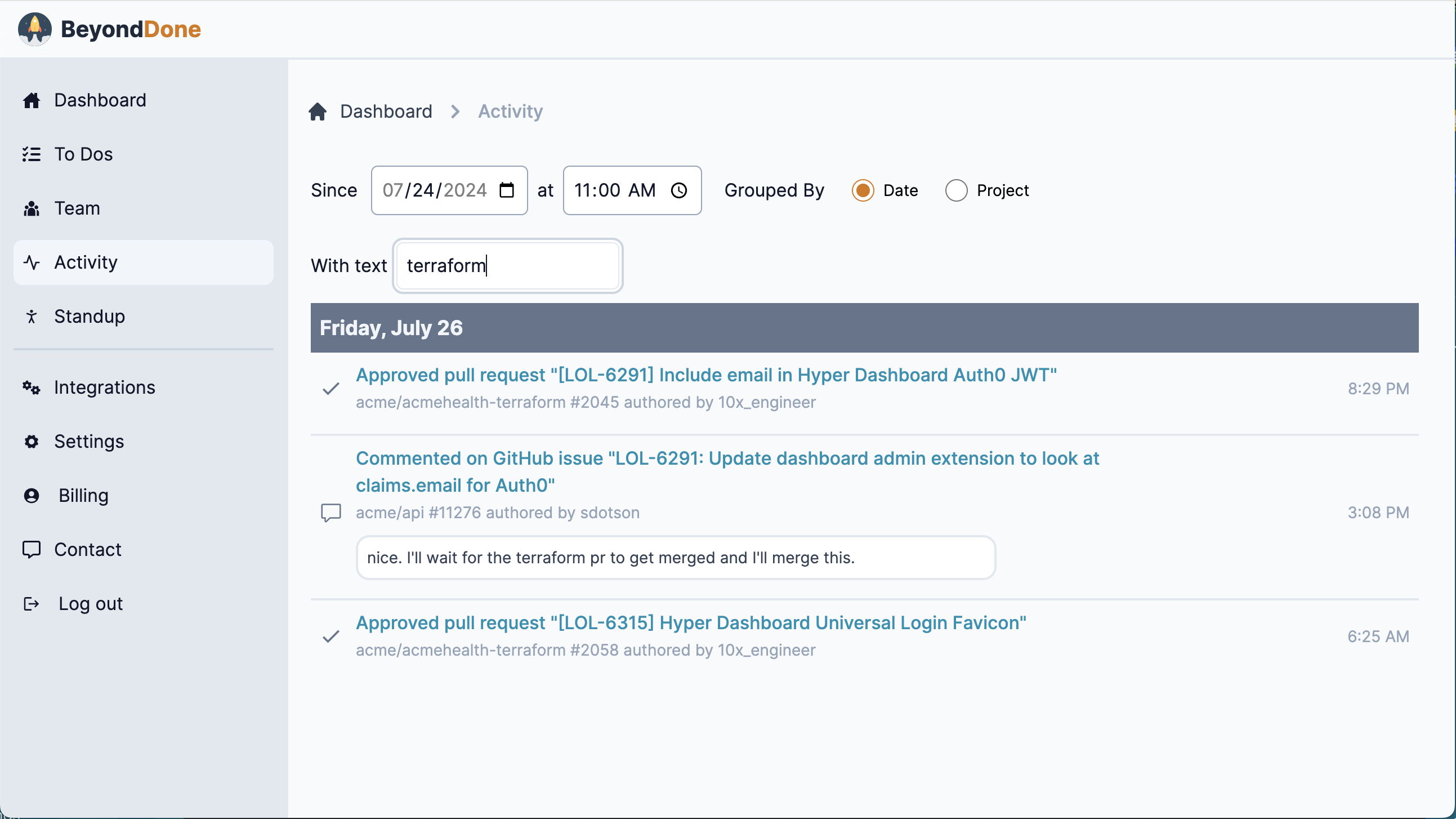1456x819 pixels.
Task: Open the clock time picker icon
Action: point(679,190)
